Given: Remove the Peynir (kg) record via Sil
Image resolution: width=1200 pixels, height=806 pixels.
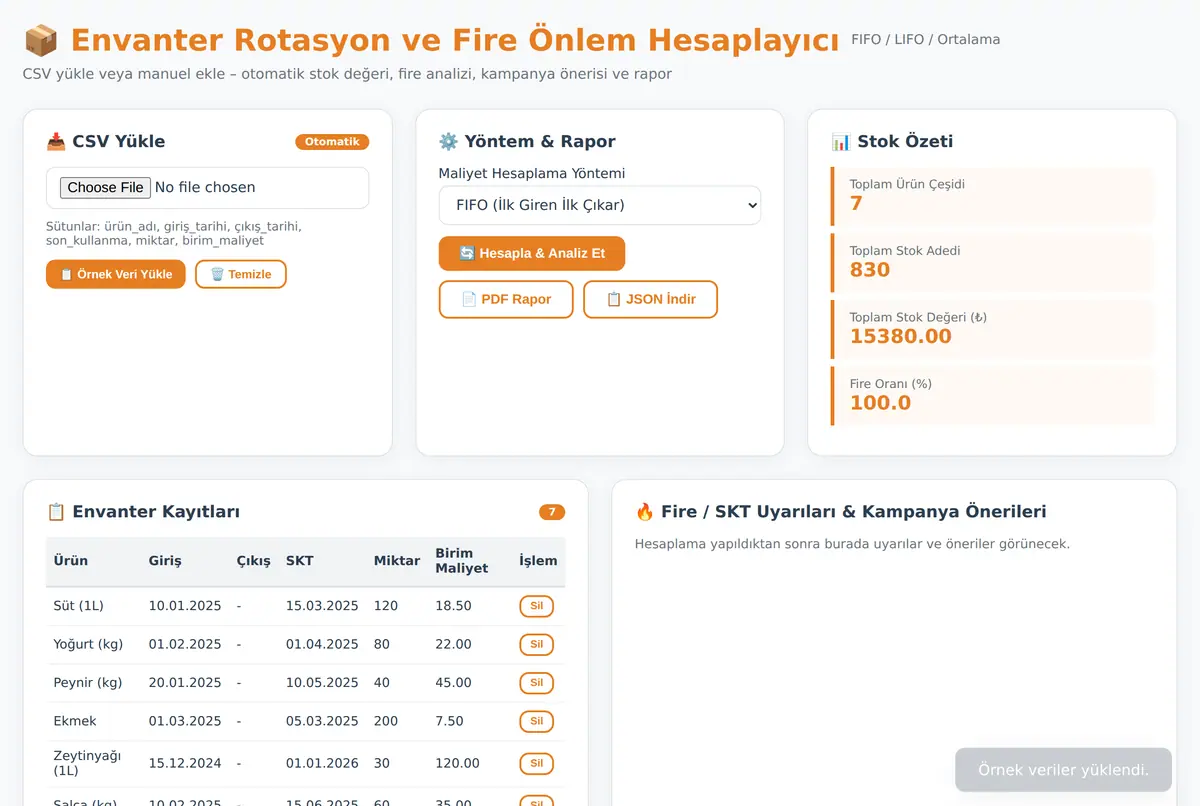Looking at the screenshot, I should [x=536, y=683].
